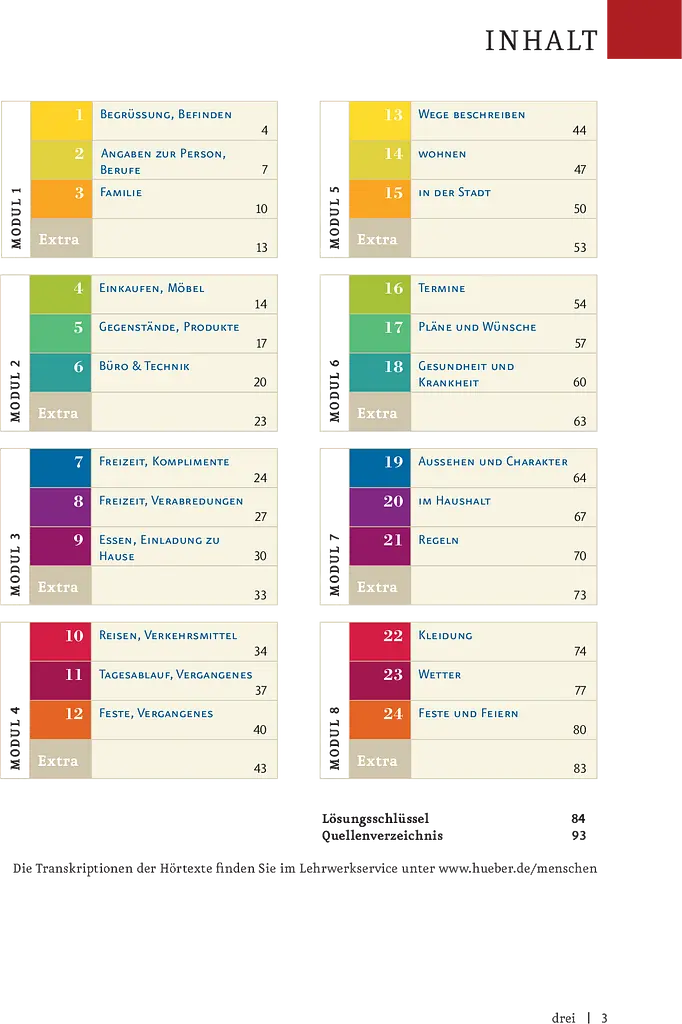The height and width of the screenshot is (1024, 682).
Task: Click the "drei" page footer text
Action: [x=564, y=1017]
